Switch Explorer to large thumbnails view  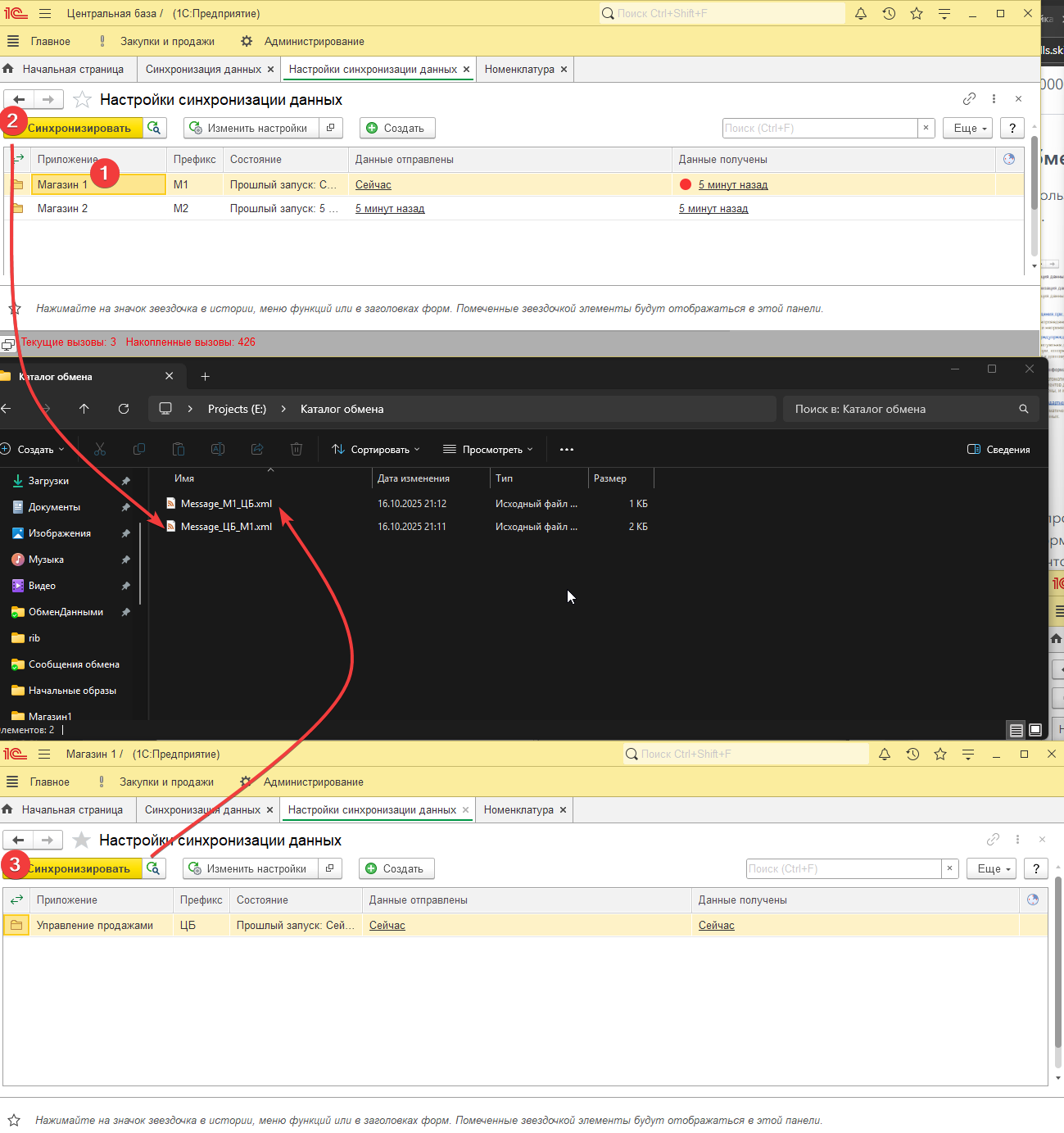[1035, 730]
